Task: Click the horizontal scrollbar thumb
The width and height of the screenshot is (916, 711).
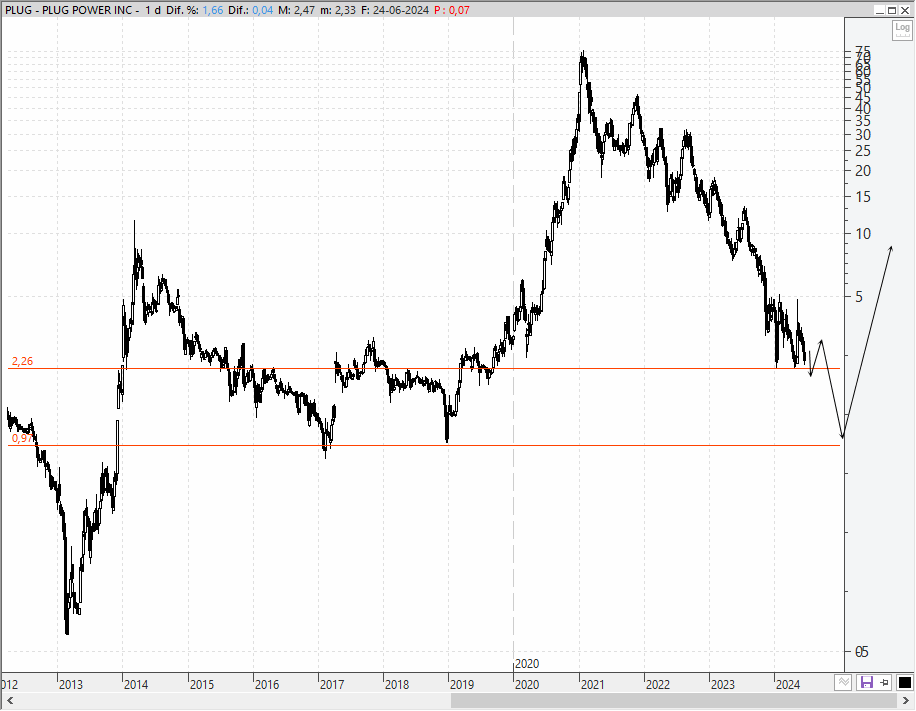Action: point(675,700)
